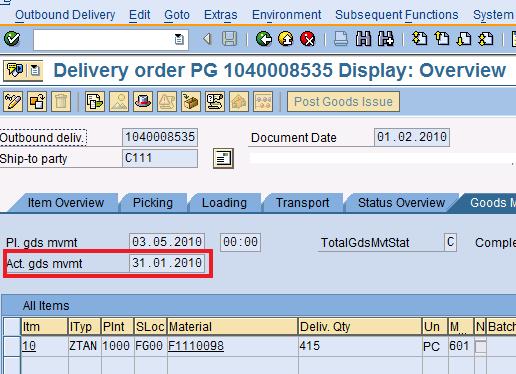The width and height of the screenshot is (516, 374).
Task: Click material F1110098 link
Action: tap(196, 346)
